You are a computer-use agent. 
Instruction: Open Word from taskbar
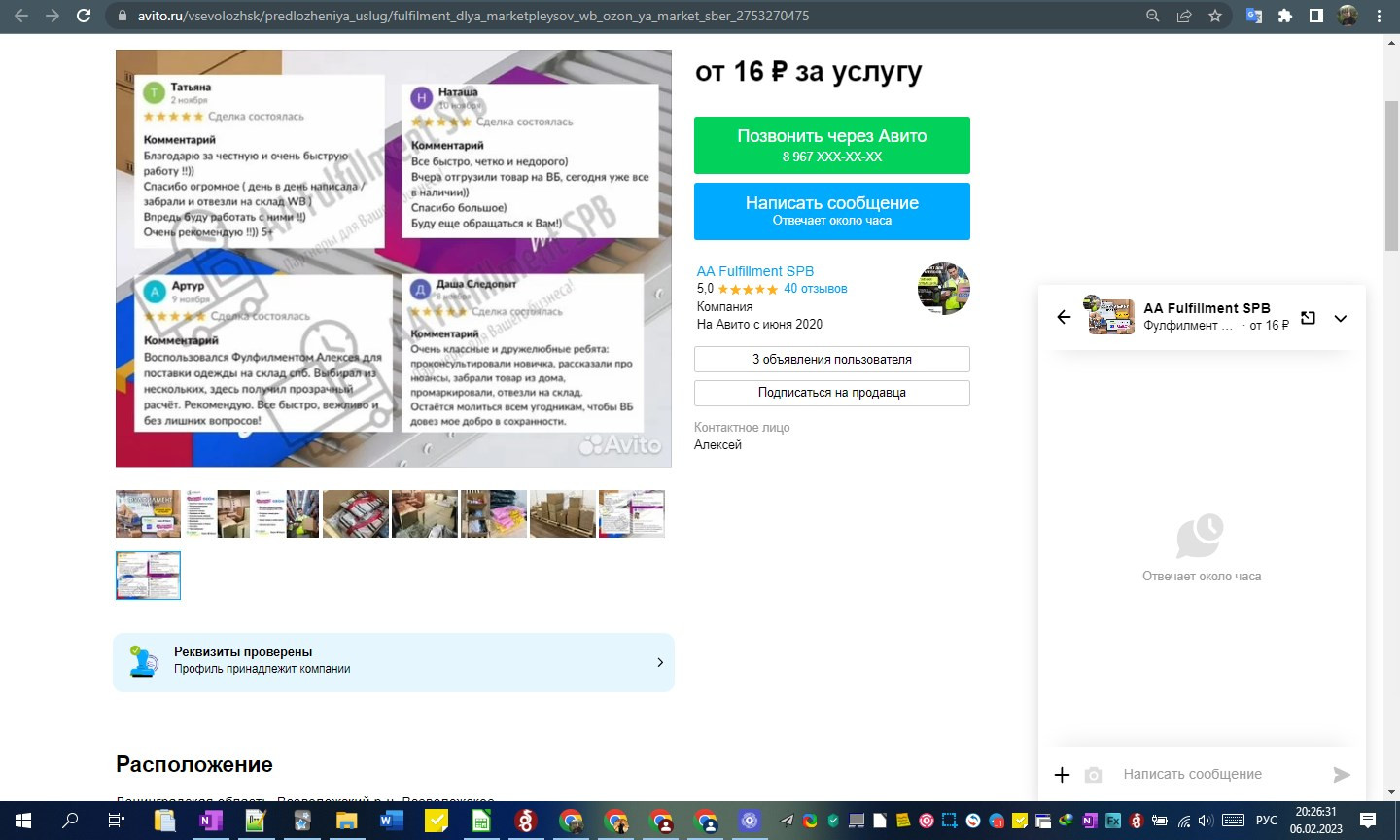coord(391,821)
